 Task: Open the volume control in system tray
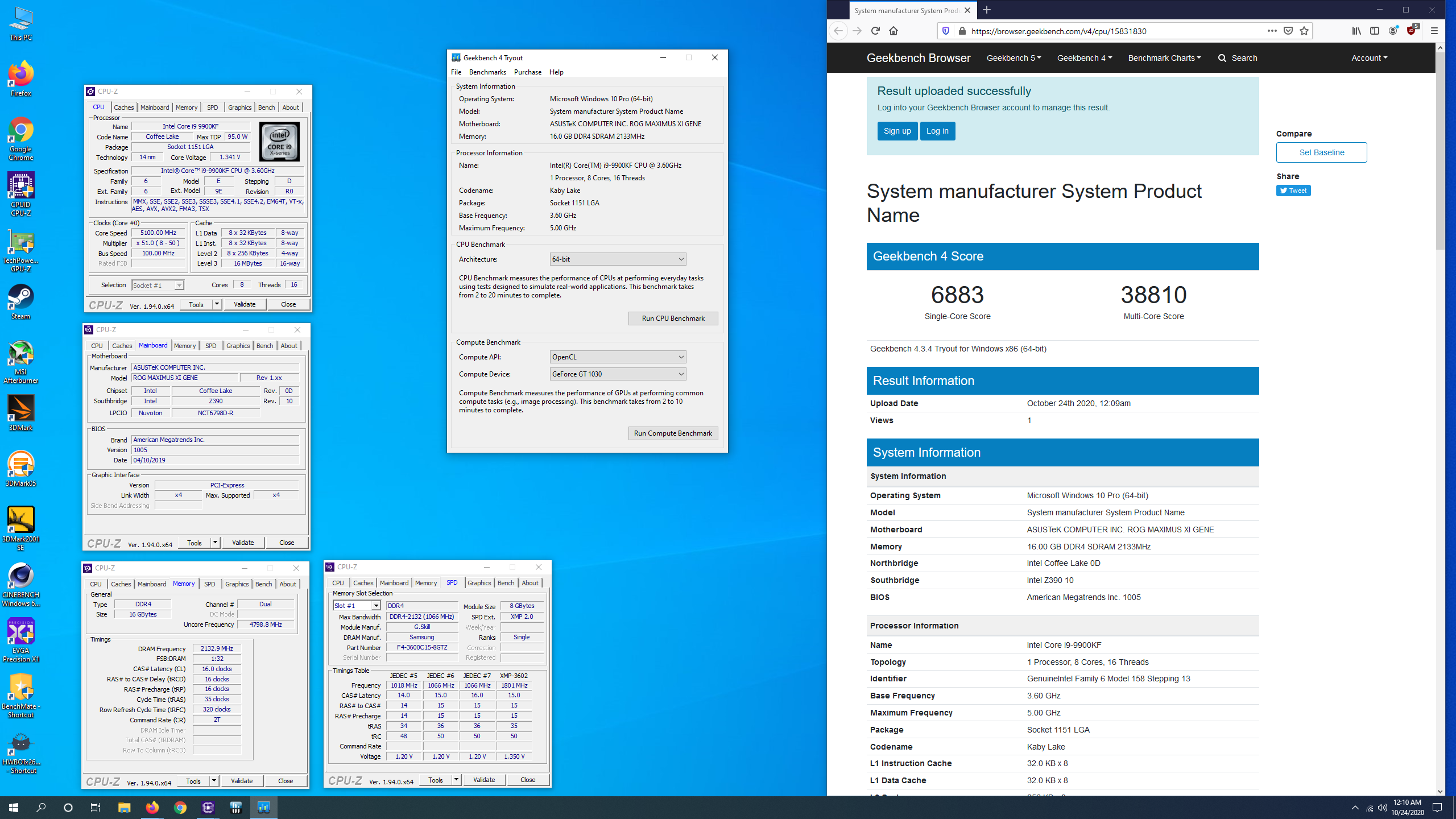(1383, 808)
